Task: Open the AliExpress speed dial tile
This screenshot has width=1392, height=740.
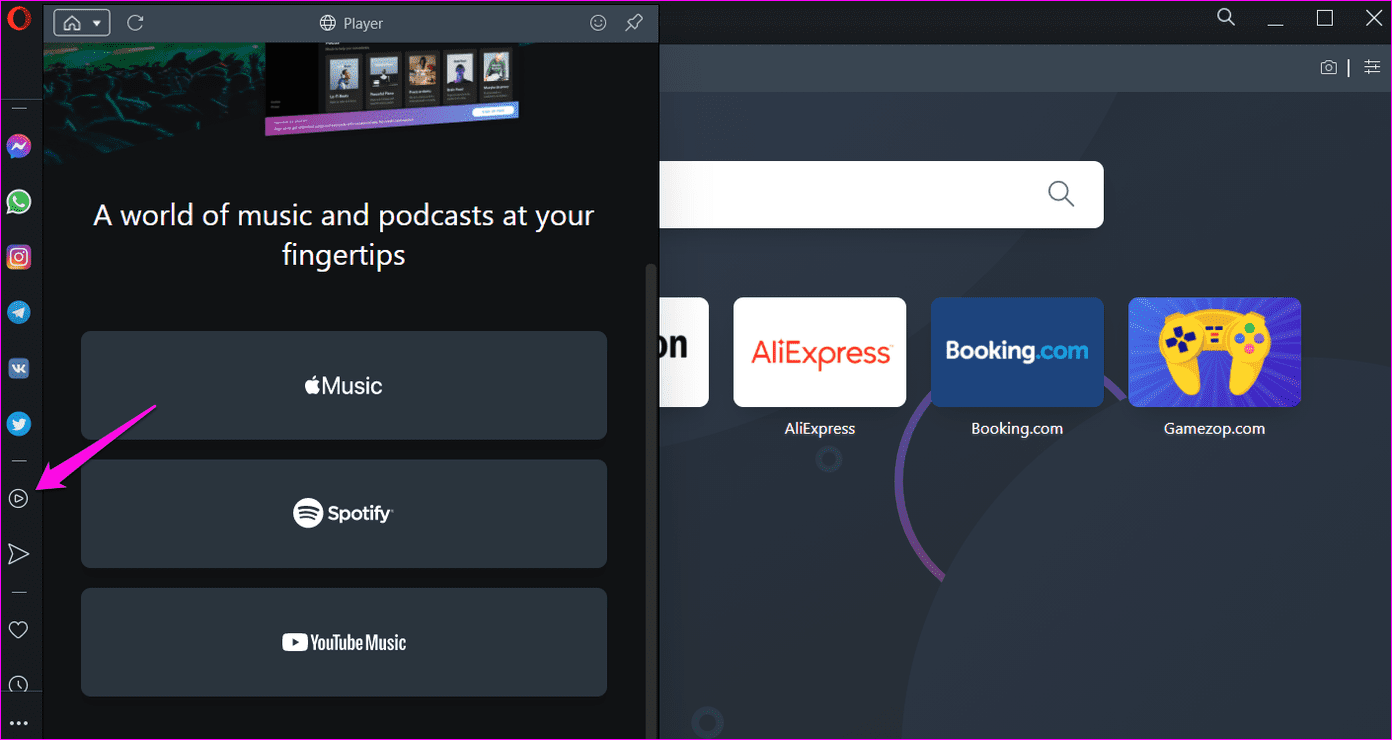Action: click(x=820, y=352)
